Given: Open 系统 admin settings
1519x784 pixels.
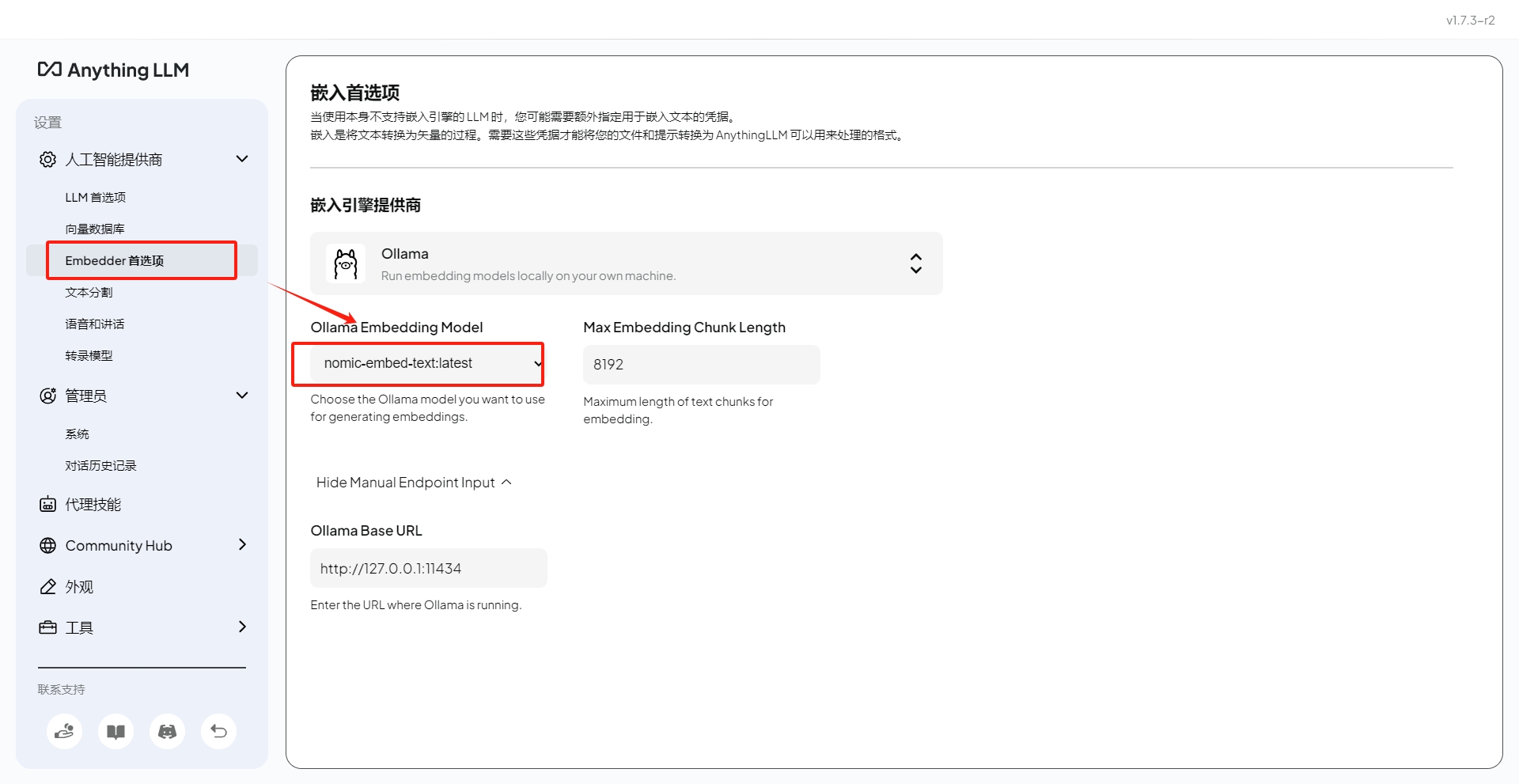Looking at the screenshot, I should (77, 434).
